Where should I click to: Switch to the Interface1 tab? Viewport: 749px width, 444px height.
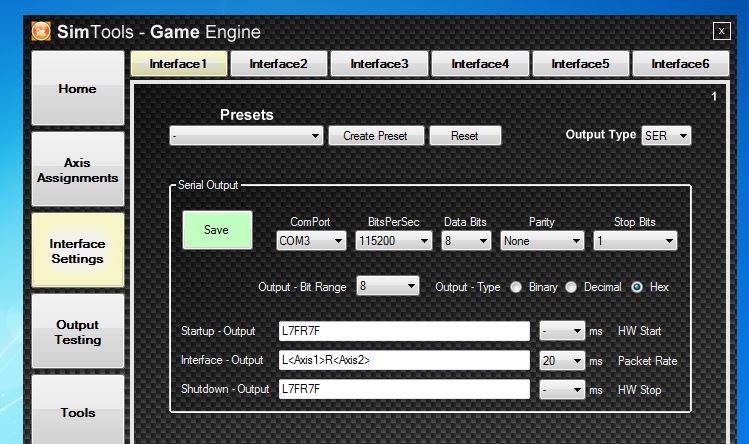point(179,64)
